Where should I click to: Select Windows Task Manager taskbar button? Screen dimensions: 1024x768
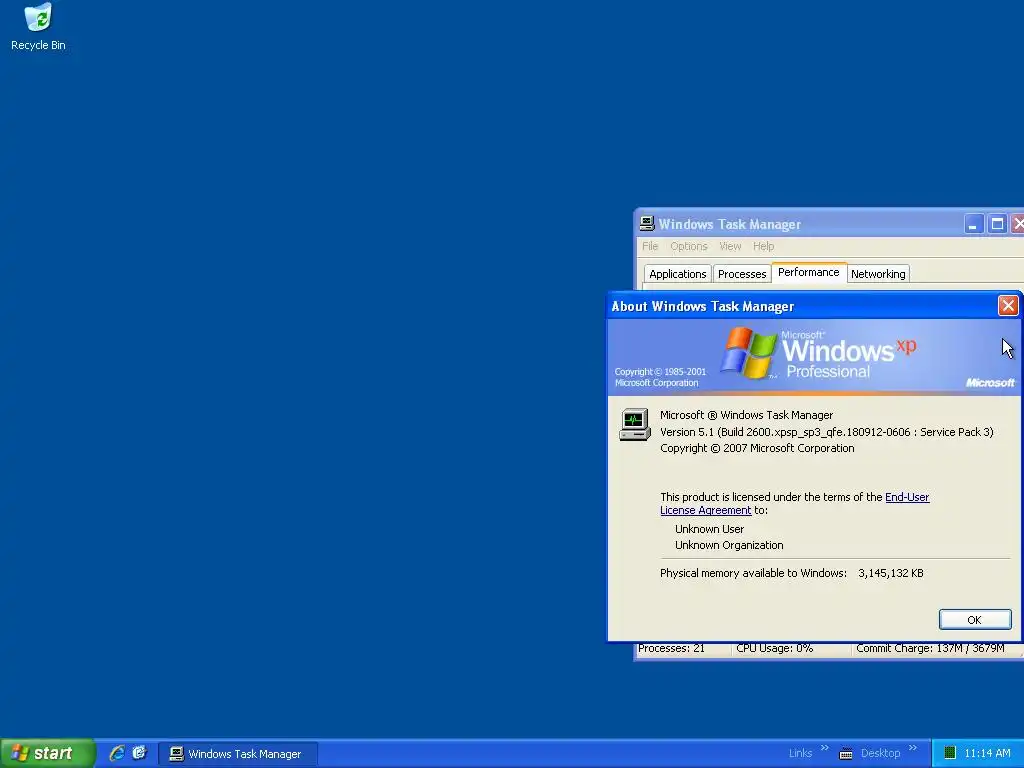tap(238, 754)
